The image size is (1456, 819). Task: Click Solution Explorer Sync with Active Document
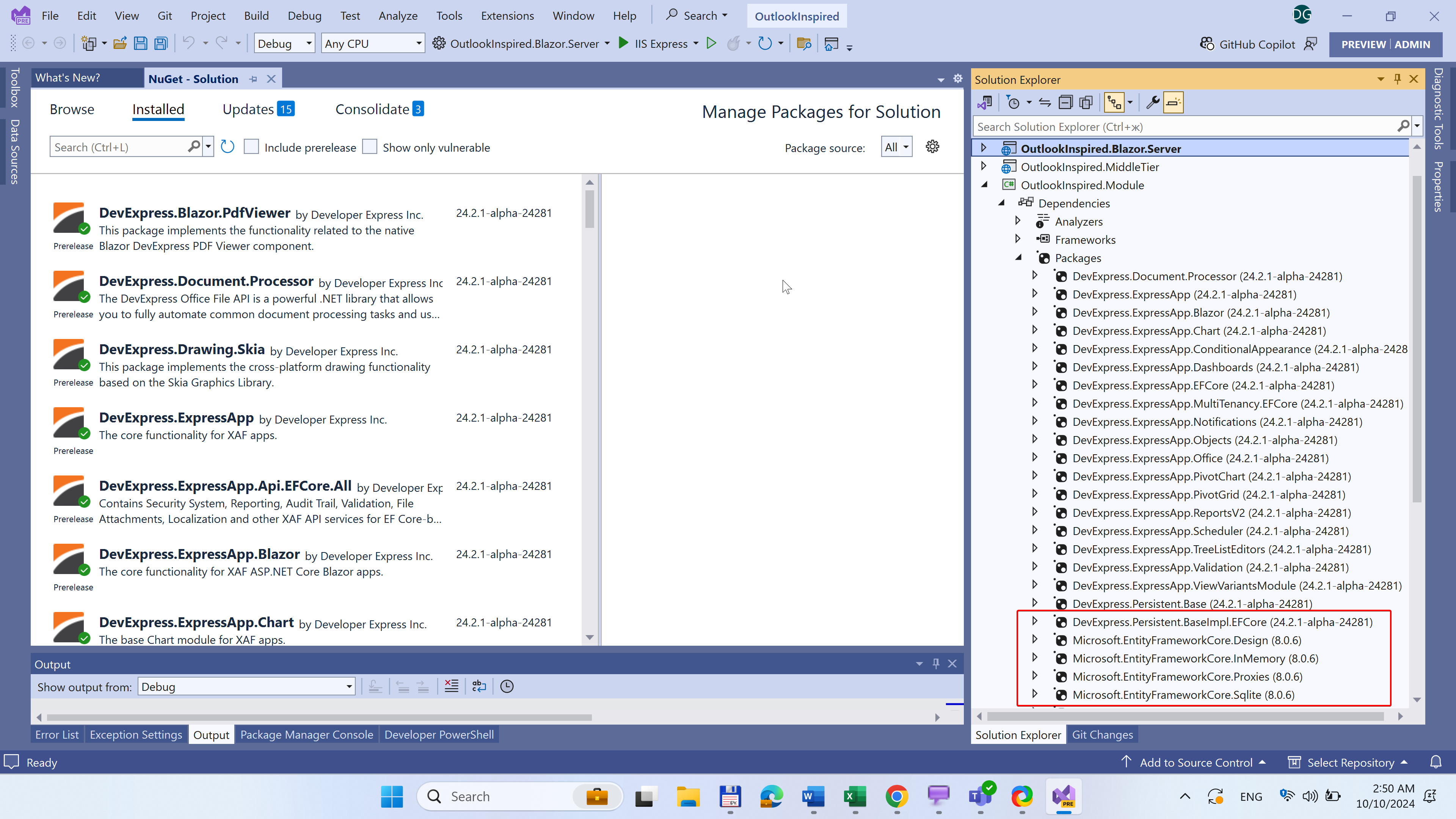[1045, 102]
